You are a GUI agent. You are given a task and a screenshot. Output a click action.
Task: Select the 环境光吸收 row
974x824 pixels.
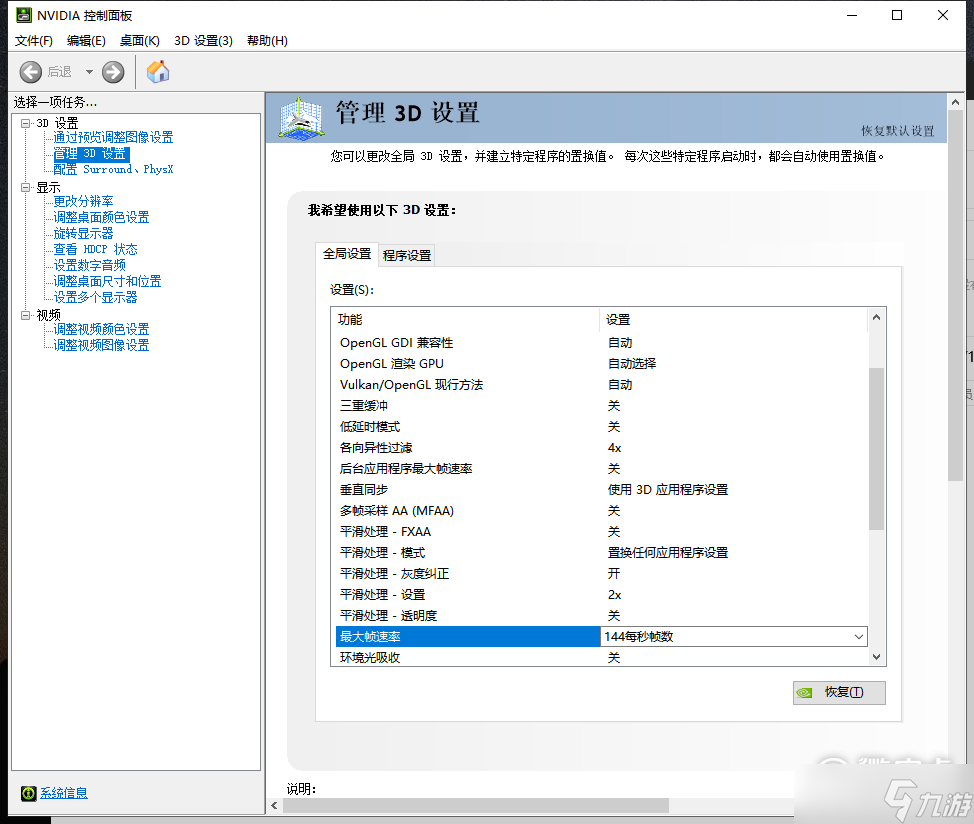599,657
